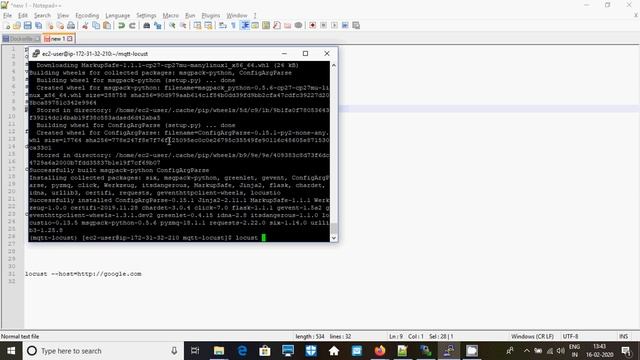Click the Redo toolbar icon
This screenshot has height=360, width=640.
pyautogui.click(x=132, y=25)
